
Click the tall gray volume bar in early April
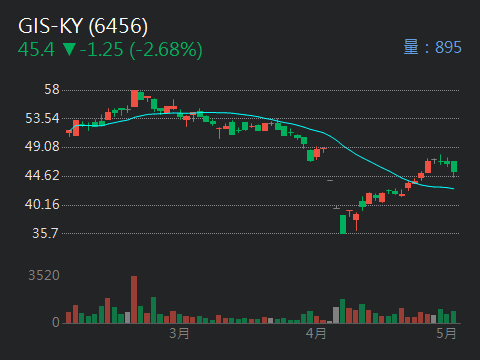(x=336, y=315)
